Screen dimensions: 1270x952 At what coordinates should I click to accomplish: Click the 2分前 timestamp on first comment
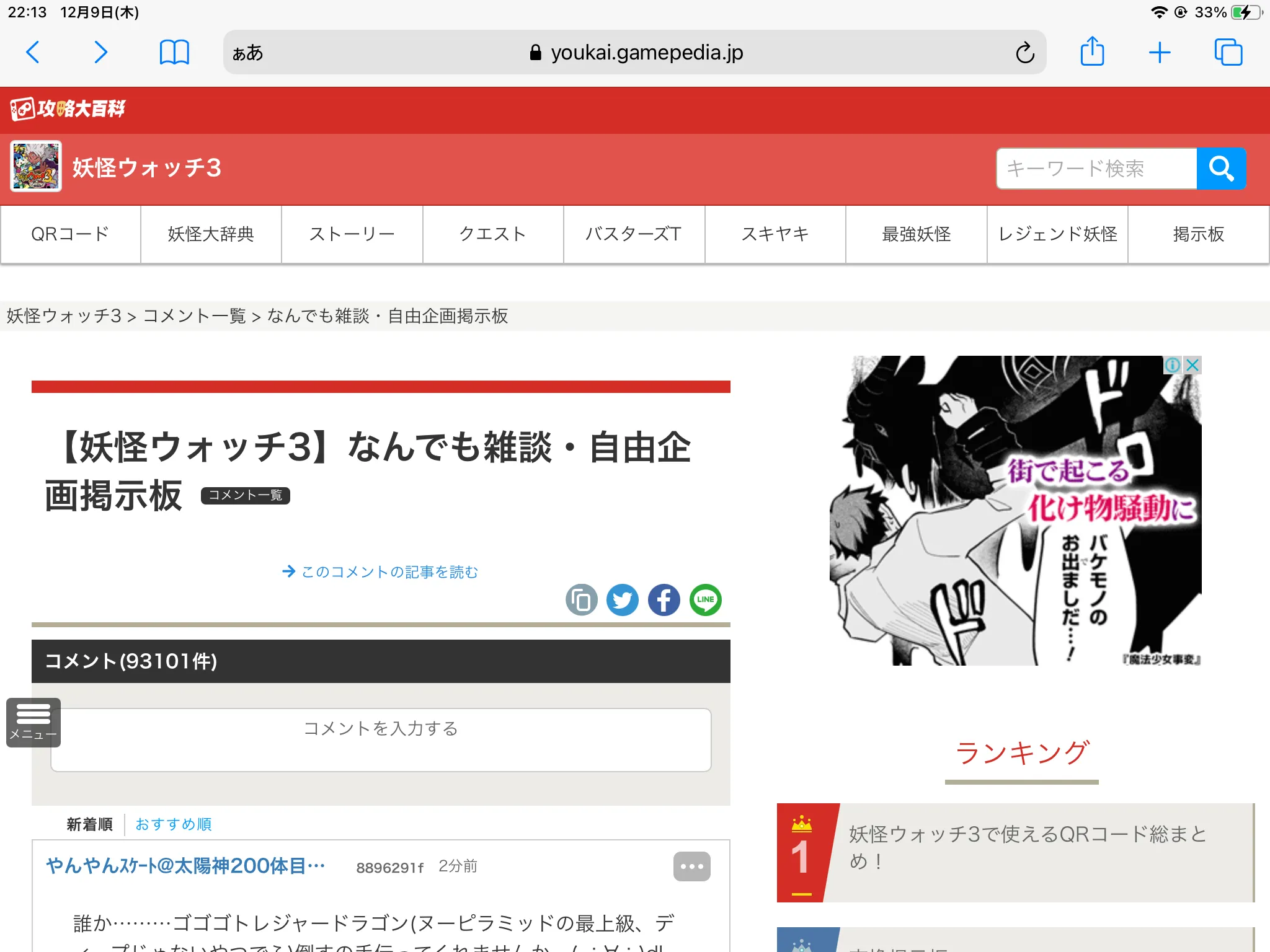click(x=458, y=866)
